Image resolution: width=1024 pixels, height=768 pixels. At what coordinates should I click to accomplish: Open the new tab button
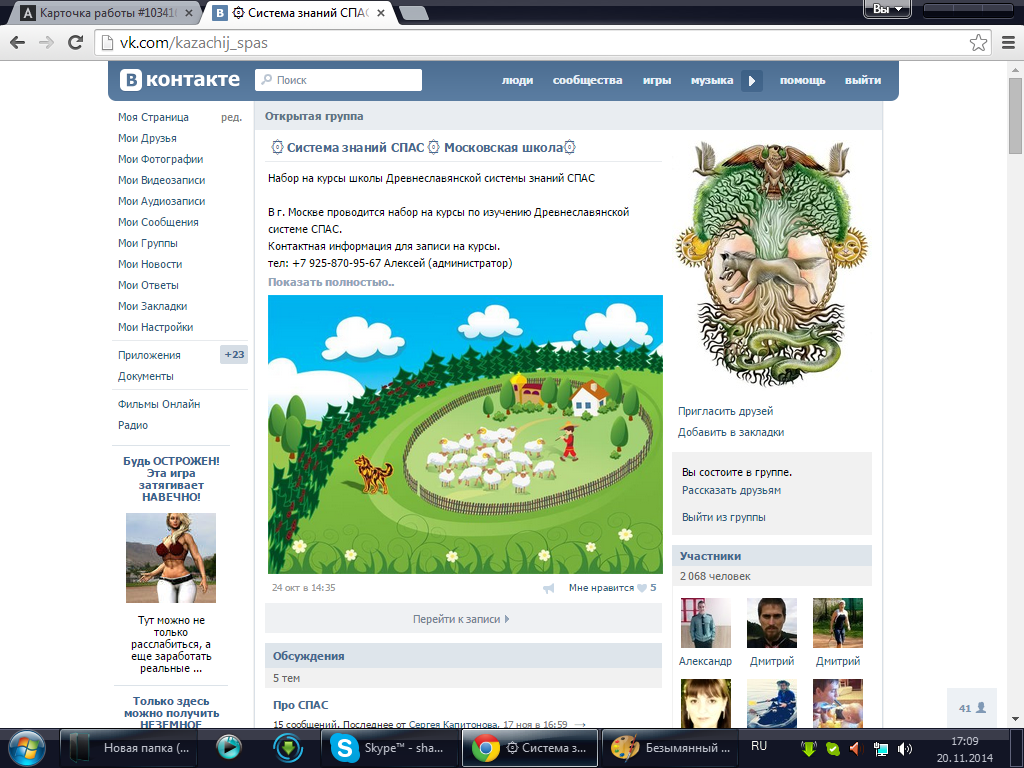coord(413,13)
